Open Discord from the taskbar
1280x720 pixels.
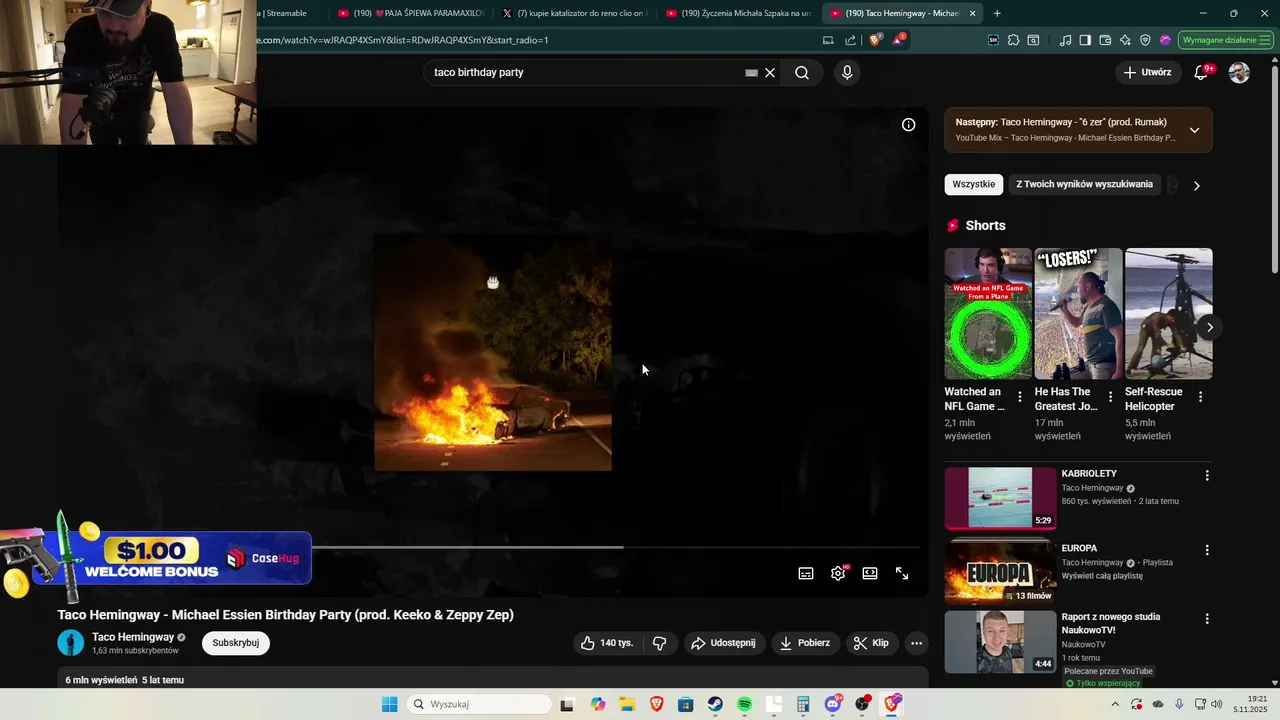[833, 704]
